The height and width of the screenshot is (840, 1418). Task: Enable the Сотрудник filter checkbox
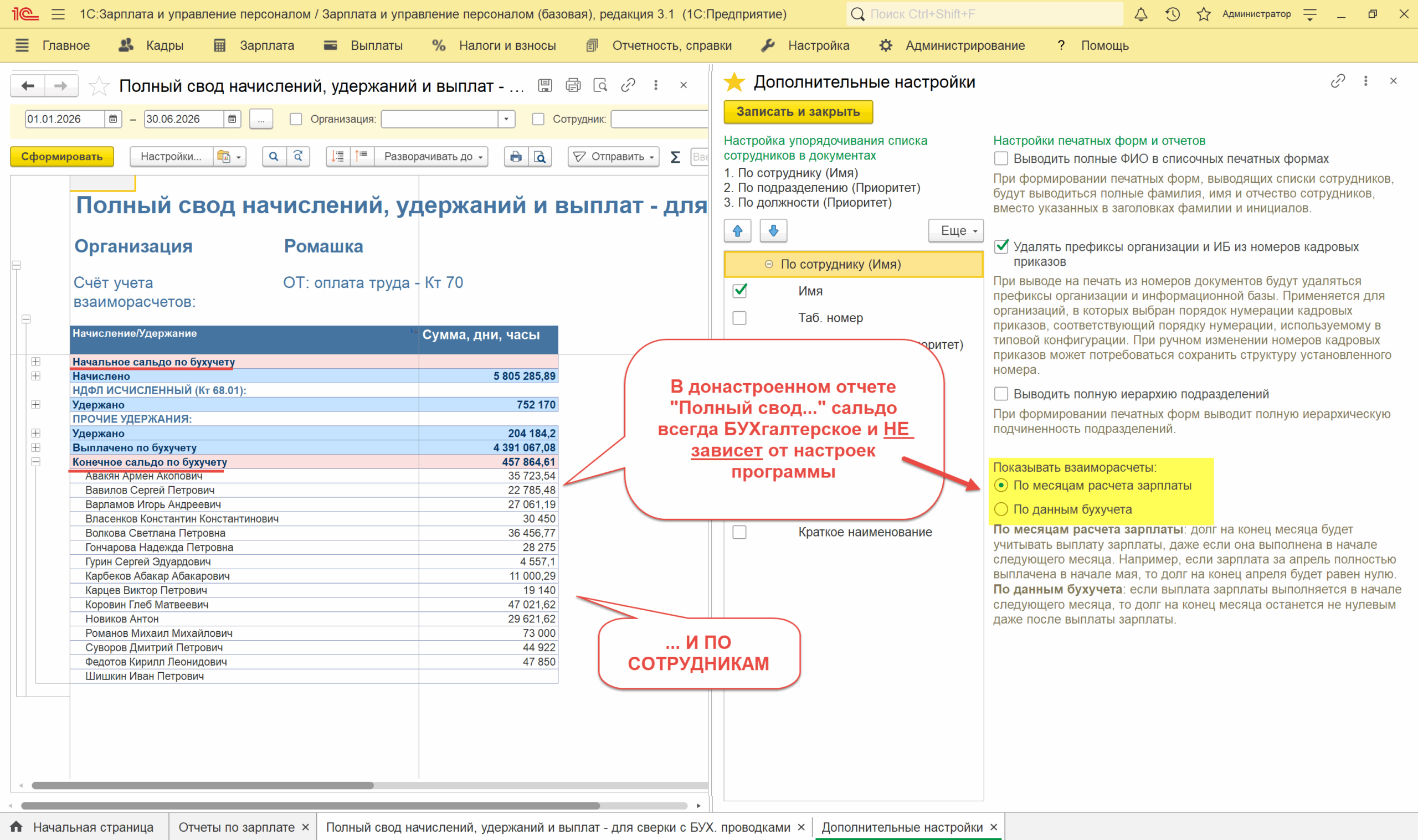pos(538,119)
